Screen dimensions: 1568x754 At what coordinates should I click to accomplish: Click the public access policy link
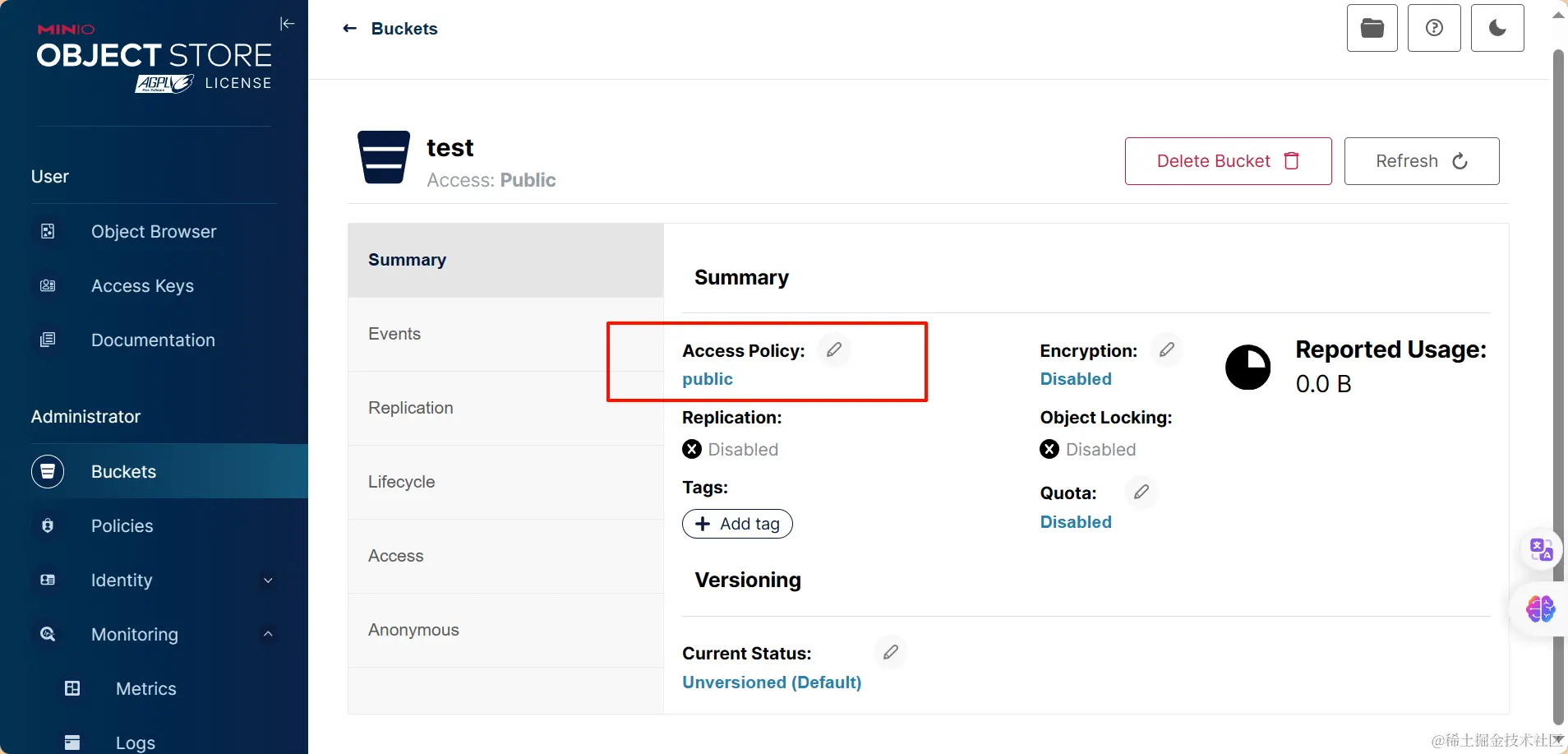(708, 379)
